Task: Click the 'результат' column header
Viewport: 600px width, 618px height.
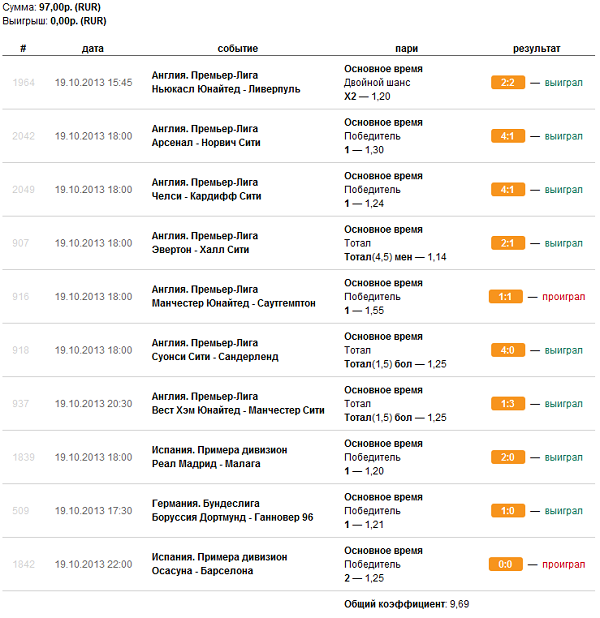Action: [537, 48]
